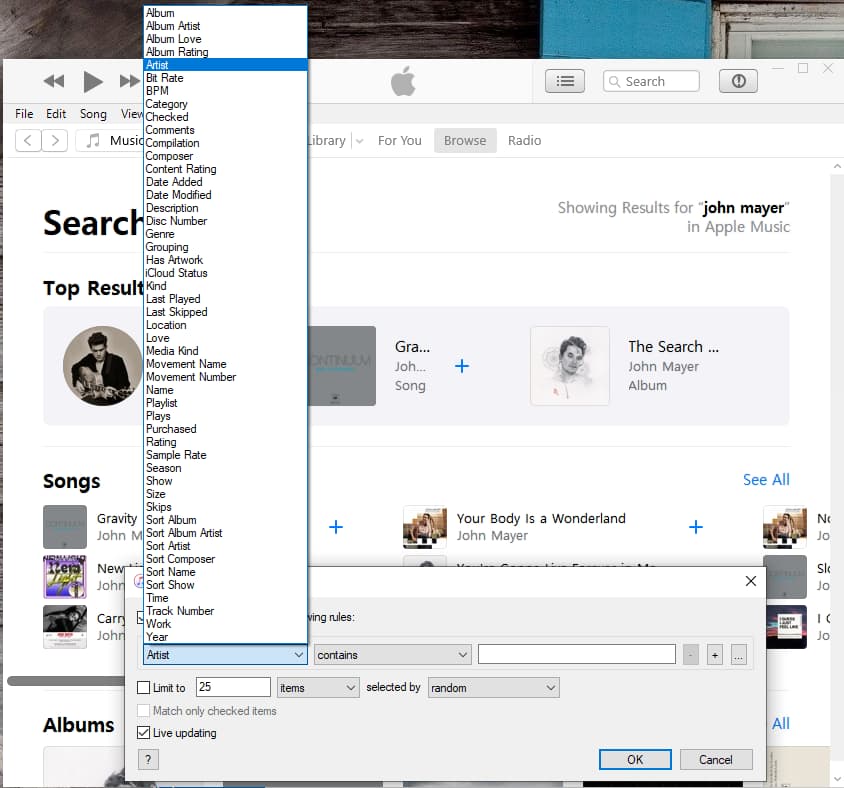Open John Mayer artist portrait thumbnail
The width and height of the screenshot is (844, 788).
point(103,365)
